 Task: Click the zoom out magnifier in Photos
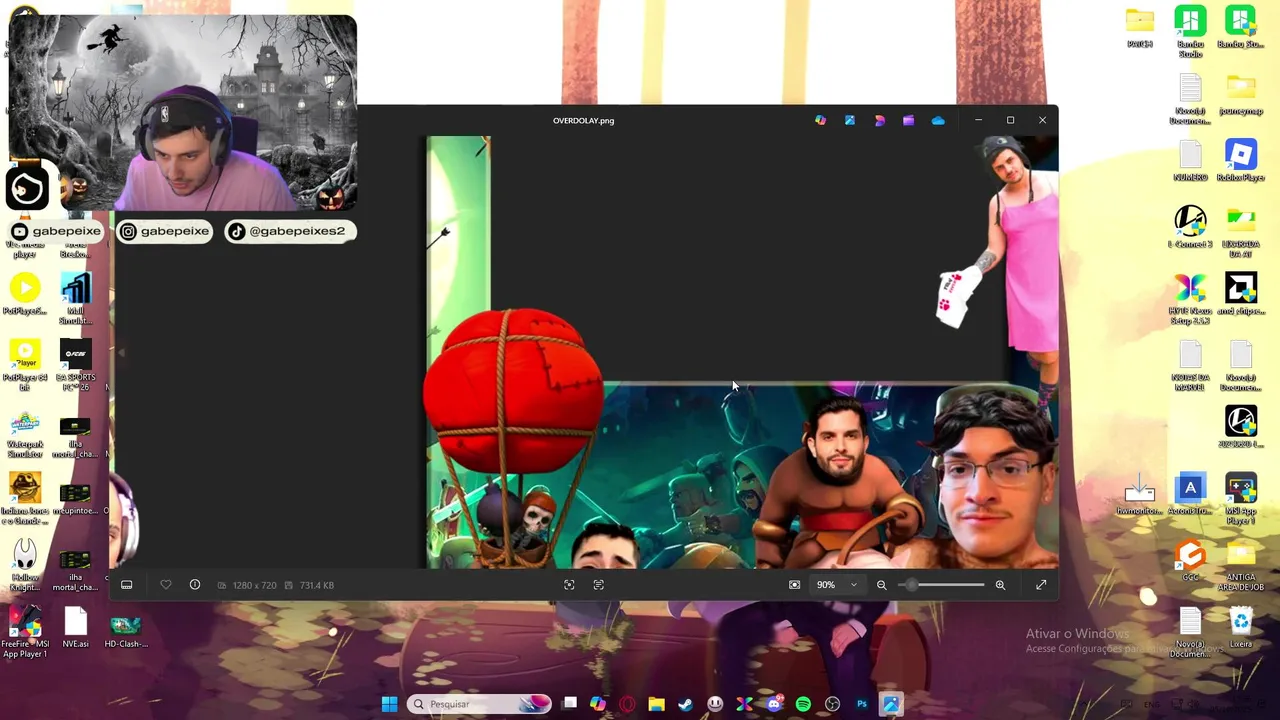click(882, 585)
